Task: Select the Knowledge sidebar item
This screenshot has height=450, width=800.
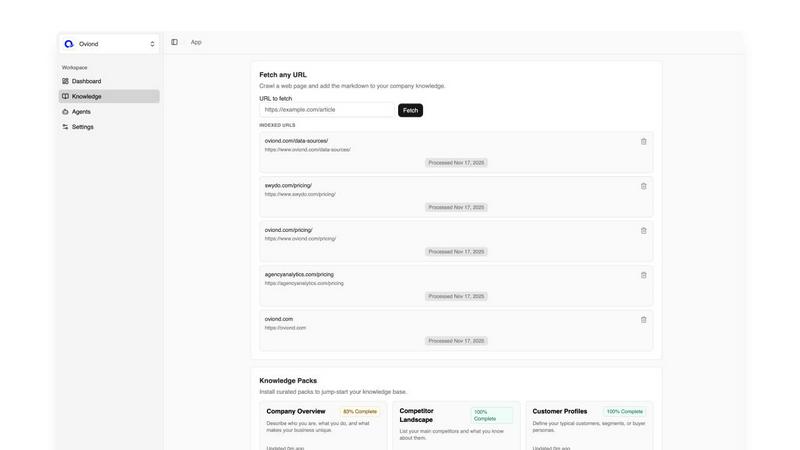Action: [109, 96]
